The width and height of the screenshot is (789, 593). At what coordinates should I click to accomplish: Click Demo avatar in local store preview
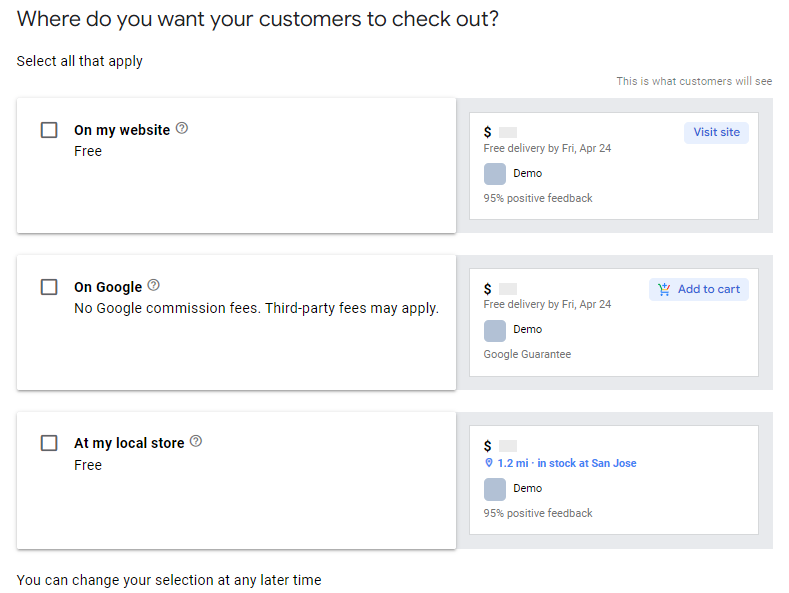[495, 489]
